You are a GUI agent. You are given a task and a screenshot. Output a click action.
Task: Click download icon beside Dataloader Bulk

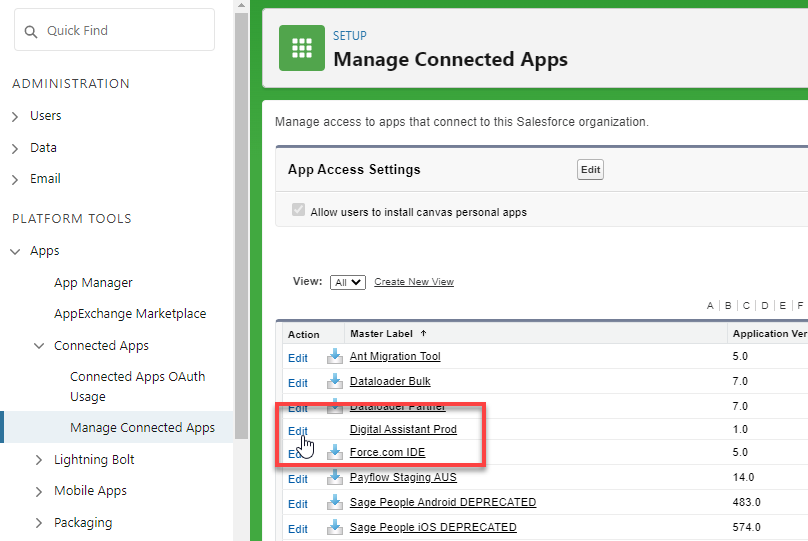click(334, 382)
